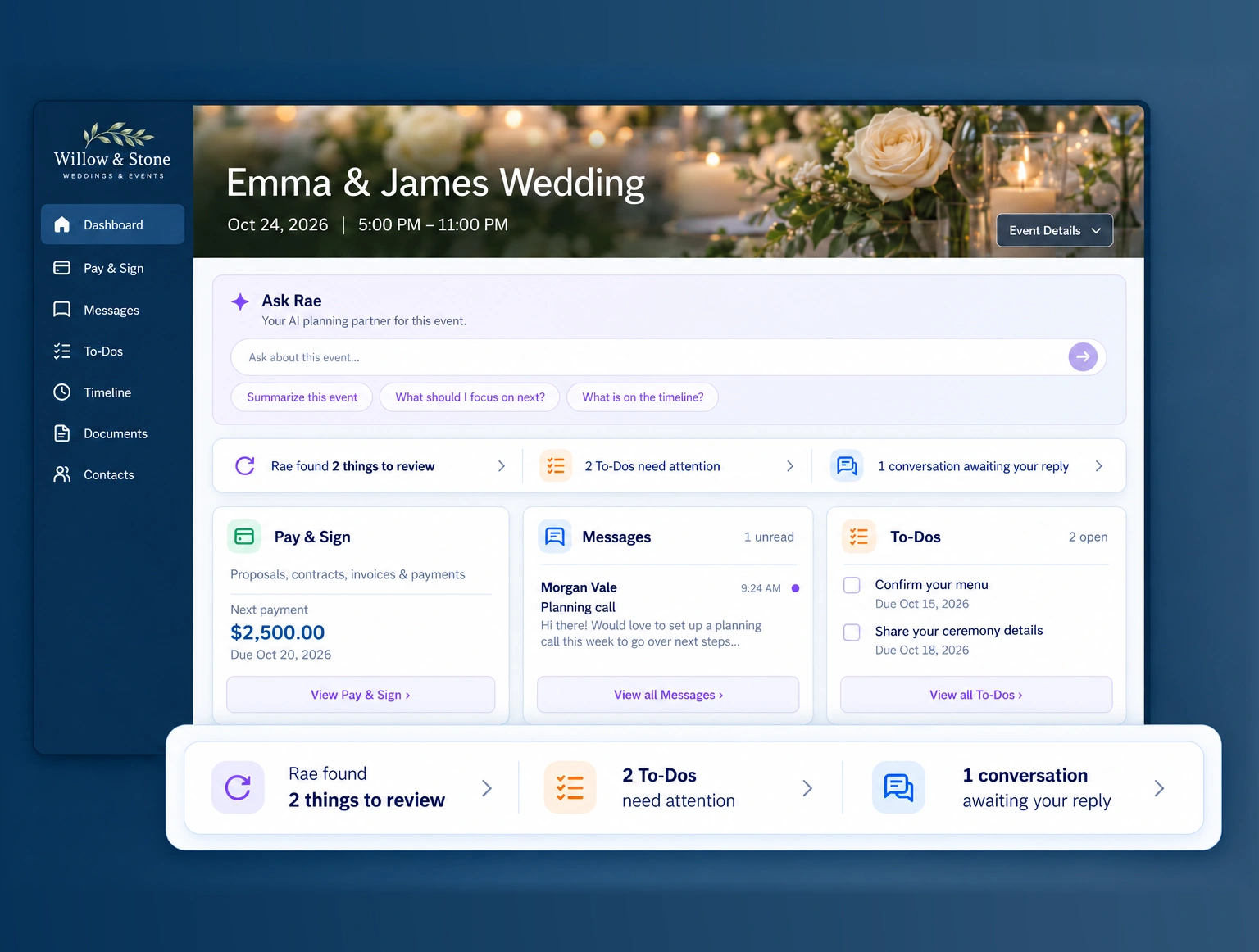Image resolution: width=1259 pixels, height=952 pixels.
Task: Click the large blue chat icon in bottom banner
Action: tap(898, 787)
